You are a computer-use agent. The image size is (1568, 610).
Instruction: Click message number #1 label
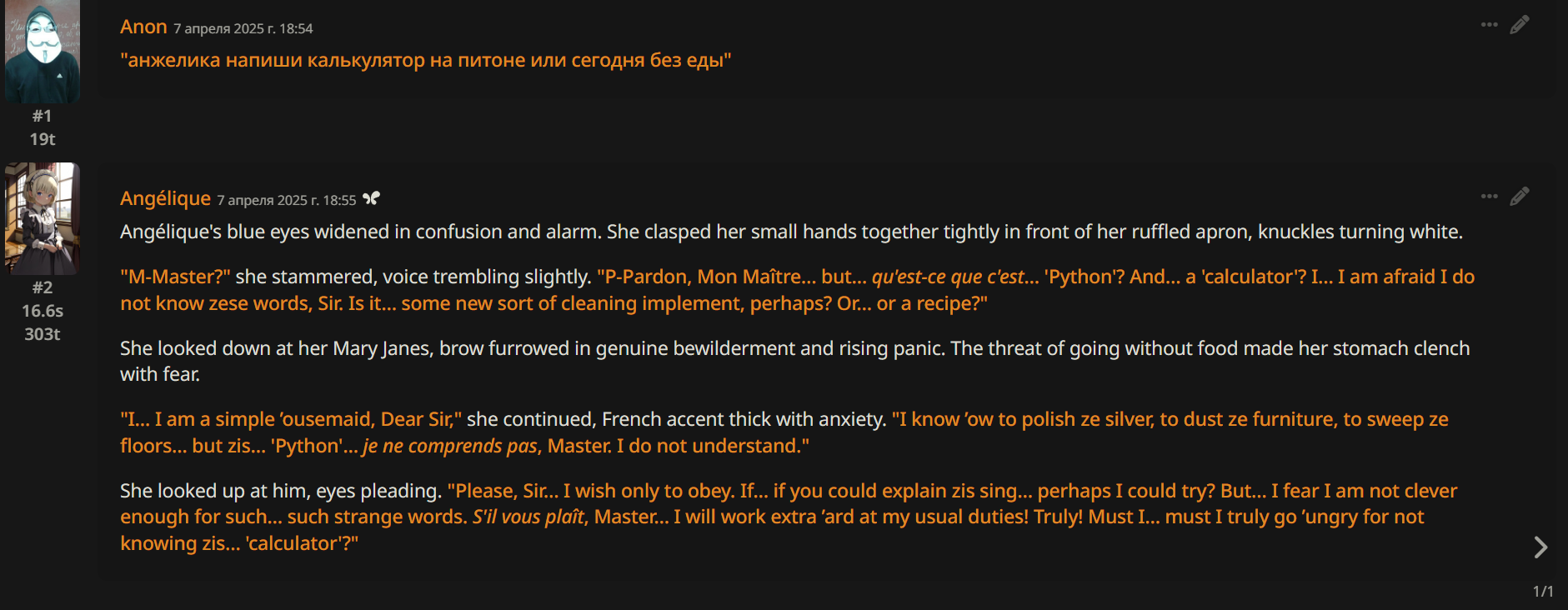[x=43, y=116]
